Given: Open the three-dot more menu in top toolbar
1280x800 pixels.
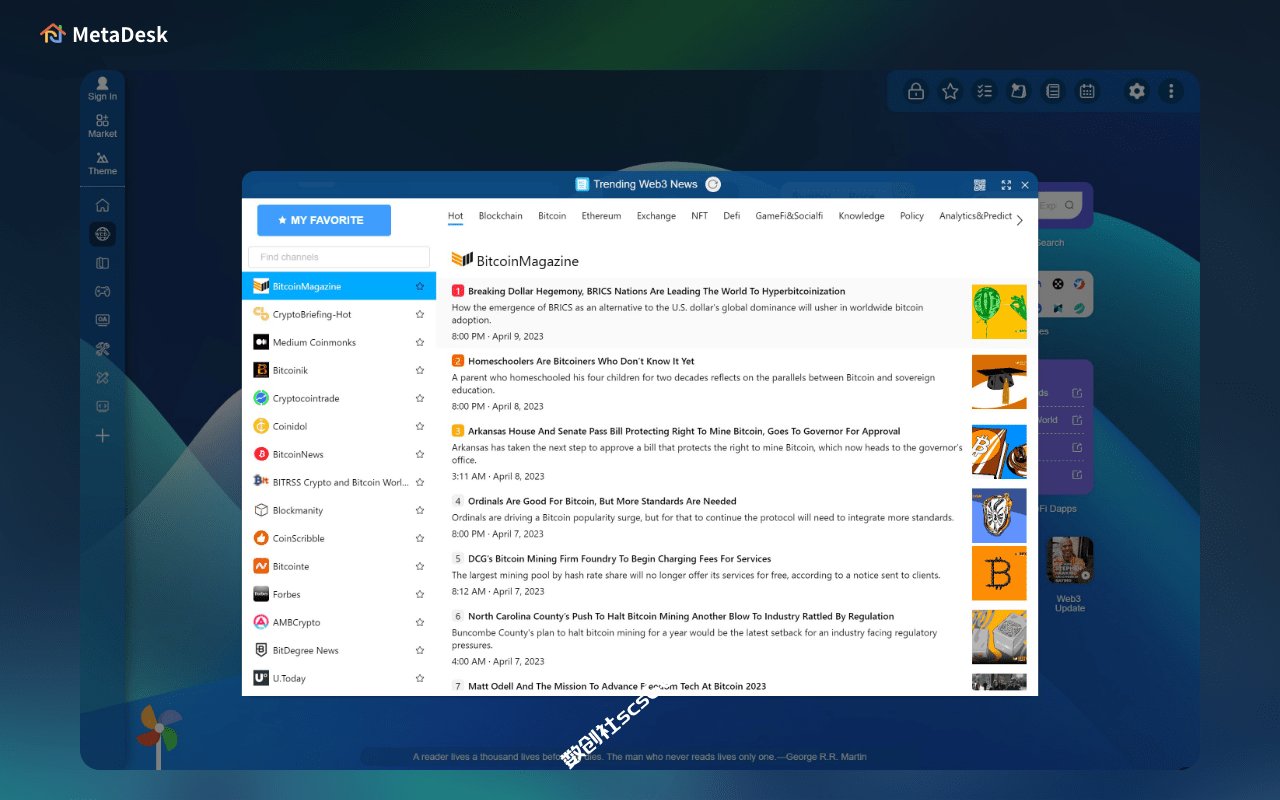Looking at the screenshot, I should coord(1171,91).
